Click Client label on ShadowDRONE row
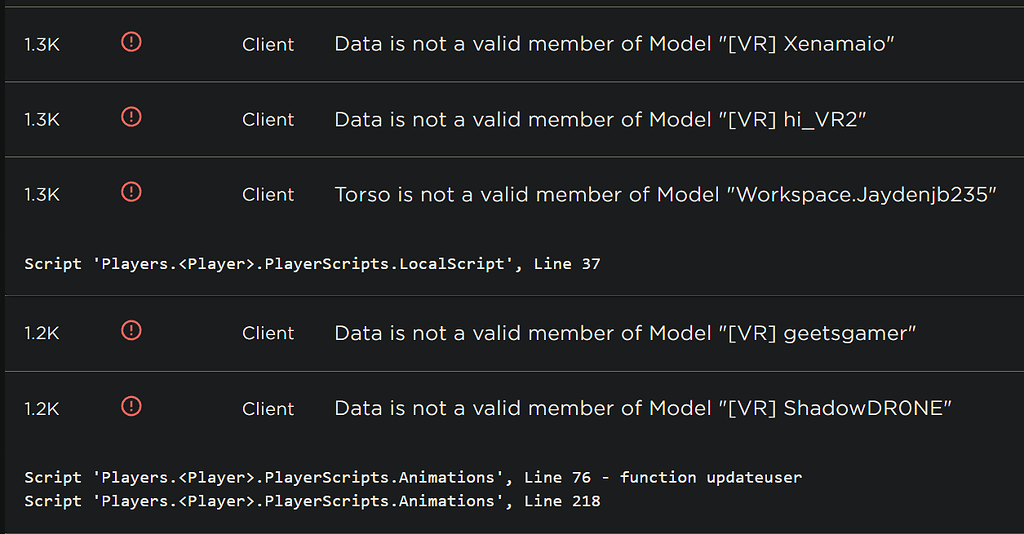Screen dimensions: 1024x534 pos(268,409)
